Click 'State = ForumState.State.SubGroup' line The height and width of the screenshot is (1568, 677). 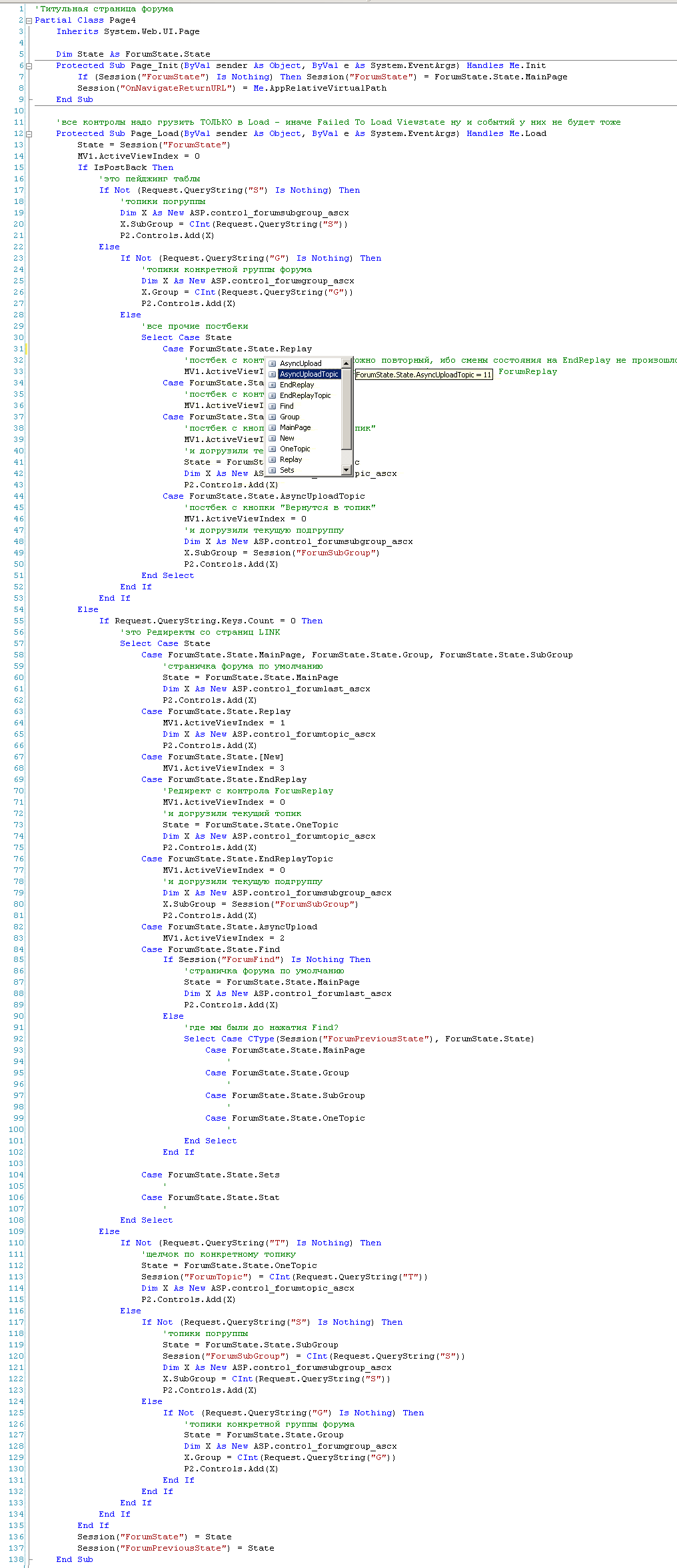coord(251,1345)
